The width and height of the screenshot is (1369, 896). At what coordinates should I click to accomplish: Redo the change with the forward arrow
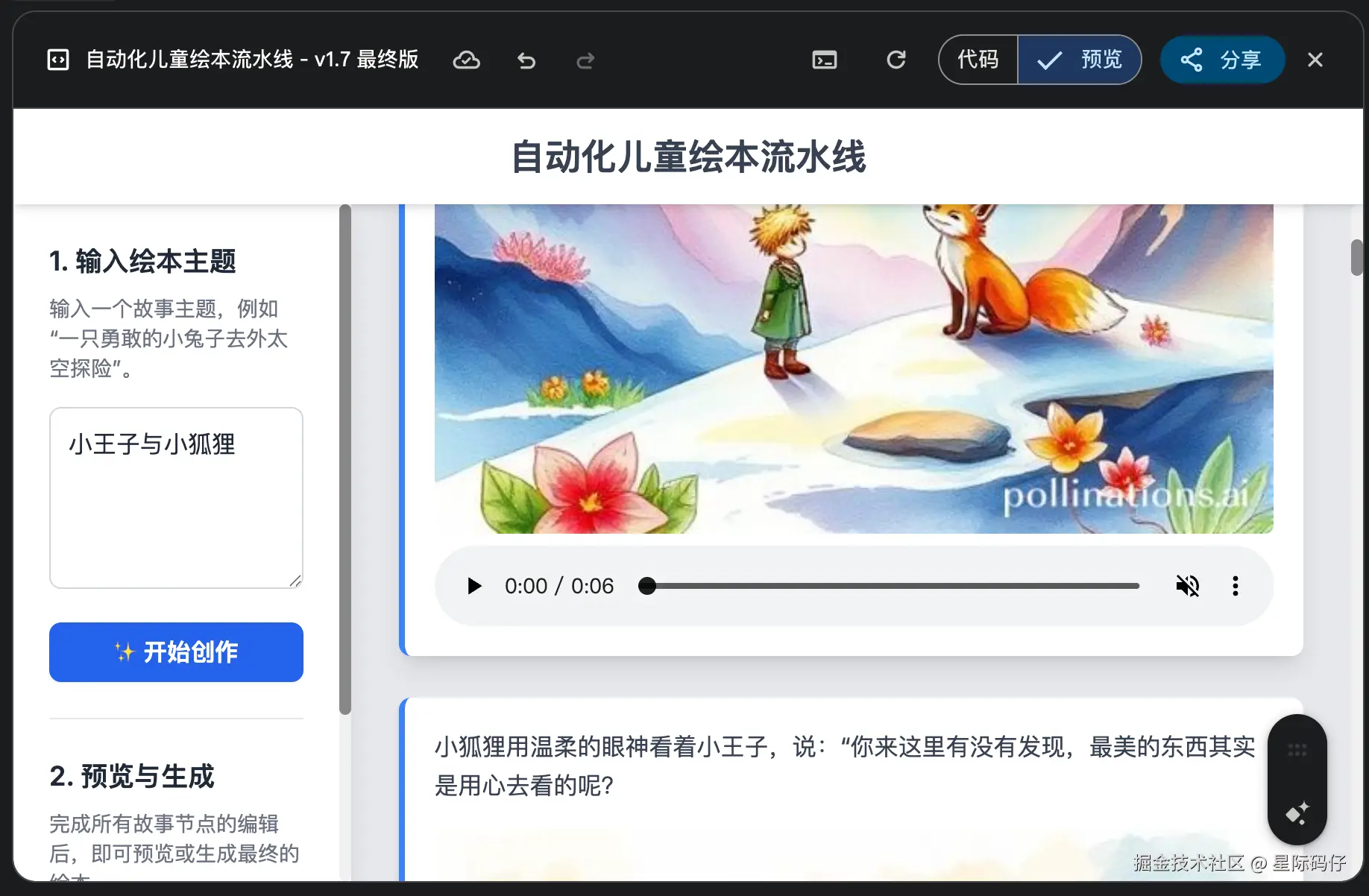(585, 60)
